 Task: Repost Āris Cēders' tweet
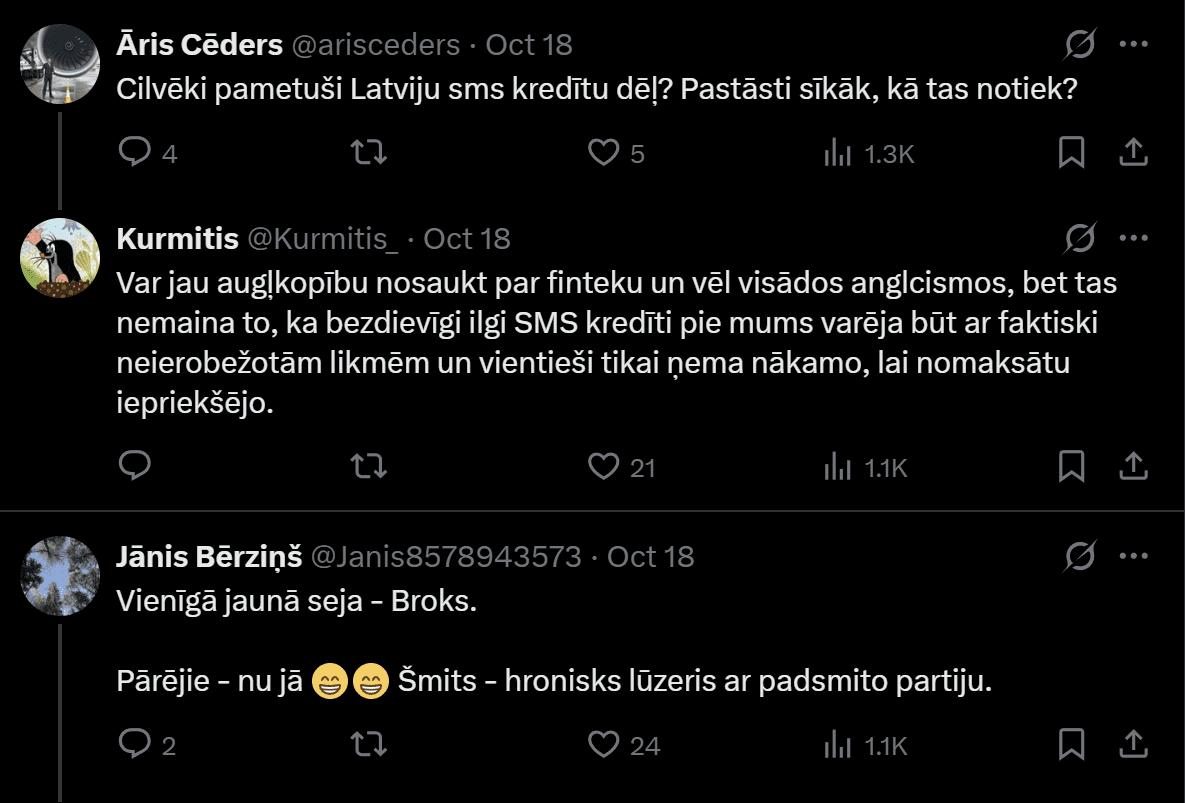[370, 153]
